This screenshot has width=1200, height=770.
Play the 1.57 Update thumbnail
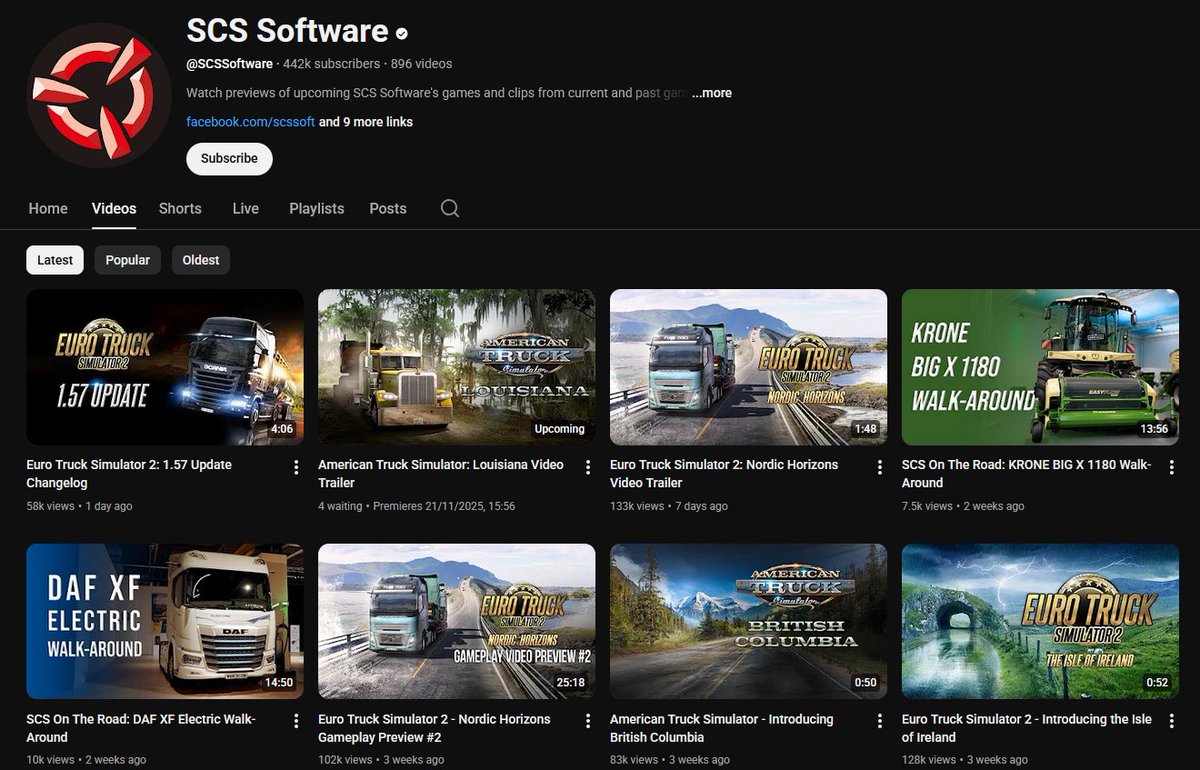coord(165,367)
